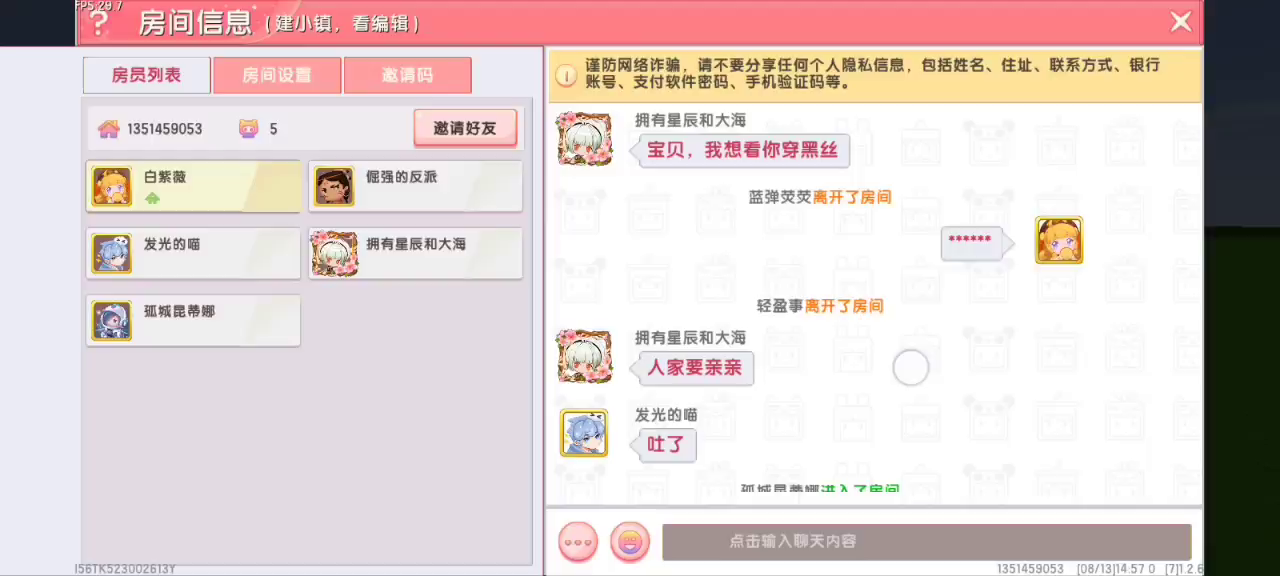Open the emoji sticker button

coord(630,542)
